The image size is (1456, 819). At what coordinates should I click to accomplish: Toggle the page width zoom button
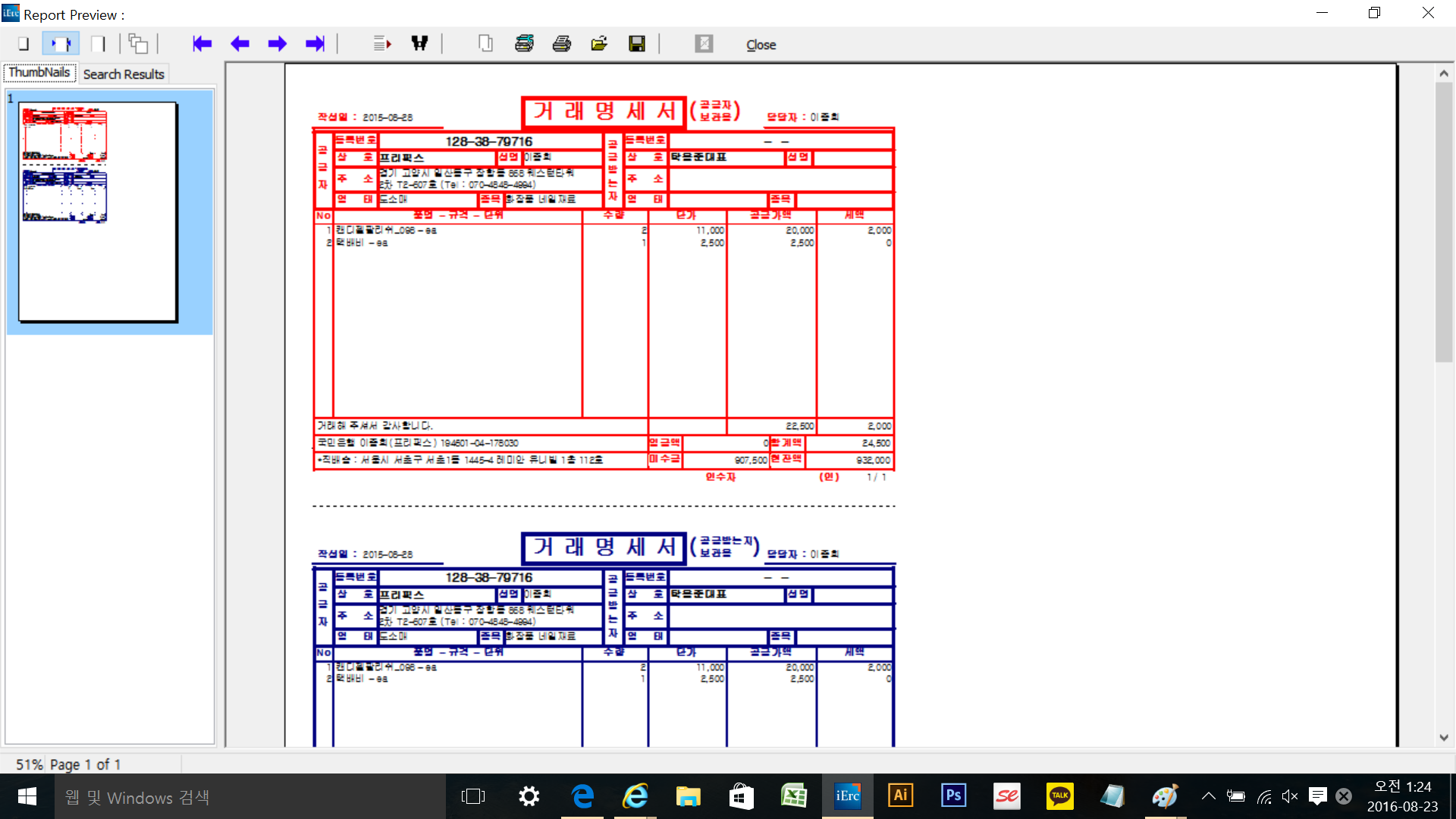coord(61,44)
